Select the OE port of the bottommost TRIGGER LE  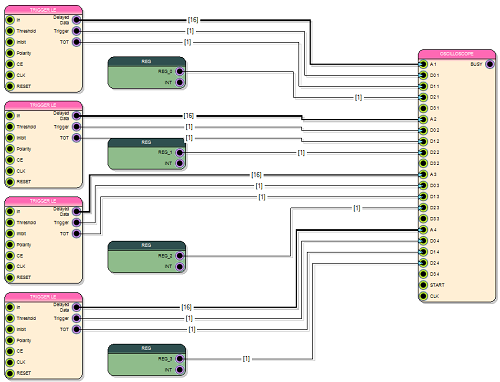click(10, 351)
